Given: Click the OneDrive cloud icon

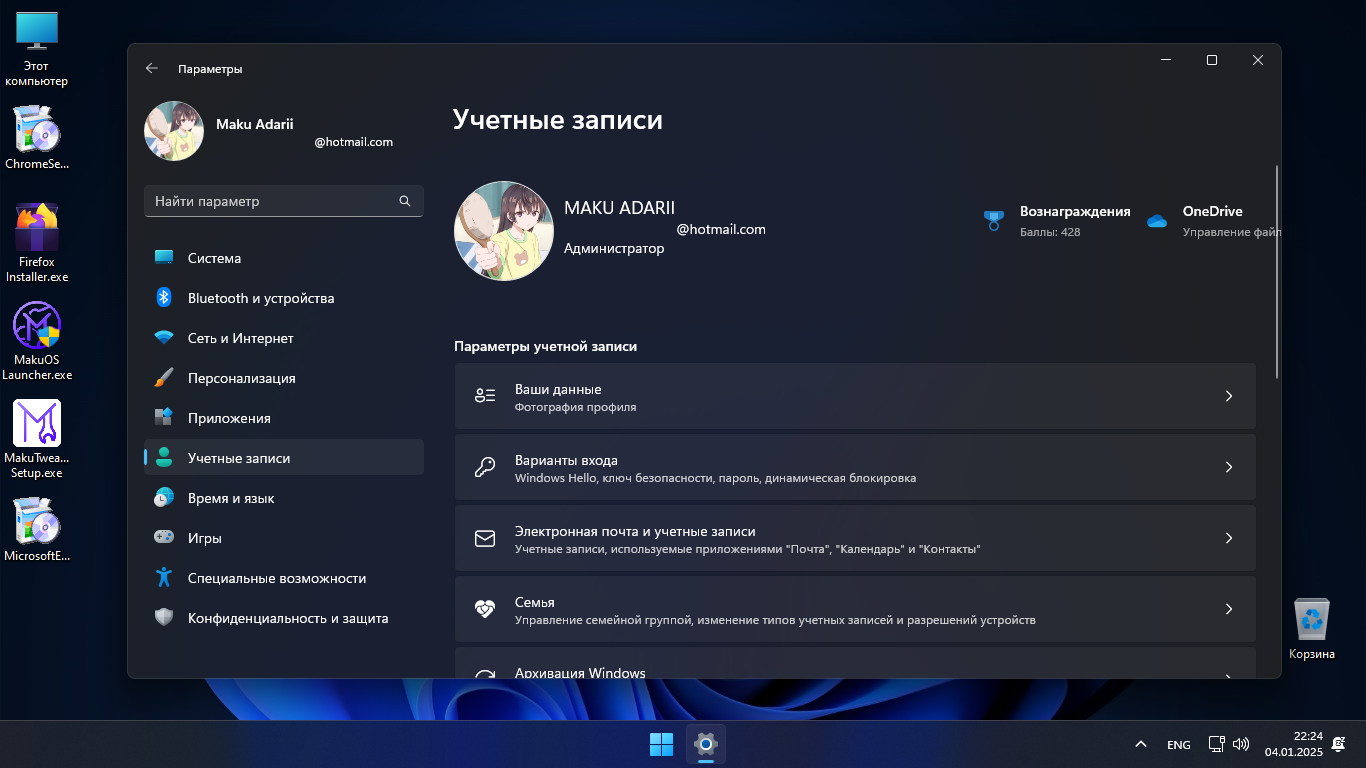Looking at the screenshot, I should tap(1157, 221).
